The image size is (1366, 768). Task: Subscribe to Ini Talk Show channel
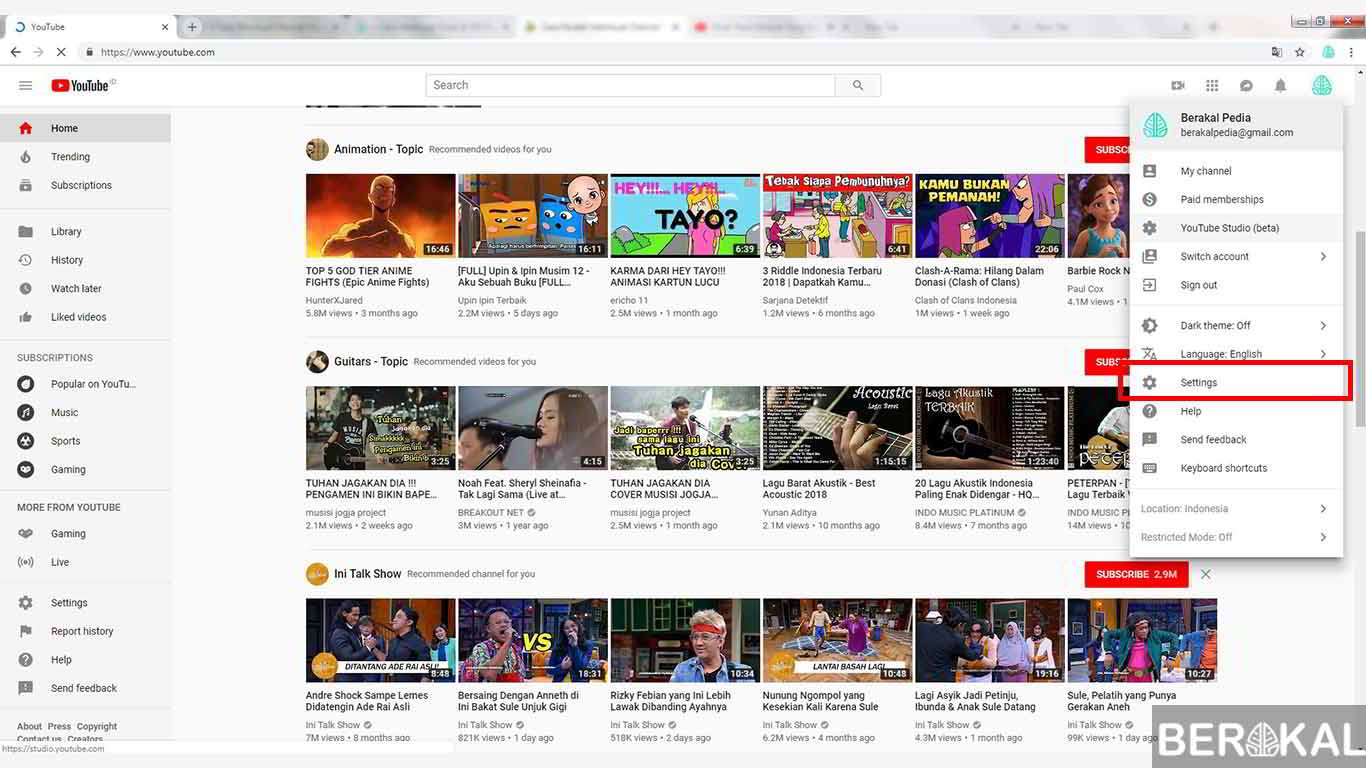click(1137, 574)
